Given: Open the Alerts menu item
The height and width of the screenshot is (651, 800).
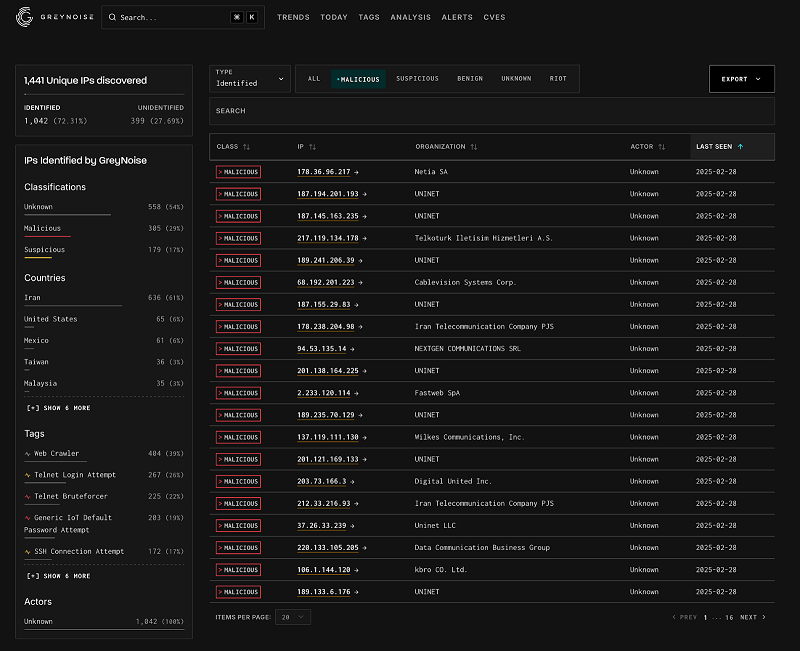Looking at the screenshot, I should coord(457,17).
